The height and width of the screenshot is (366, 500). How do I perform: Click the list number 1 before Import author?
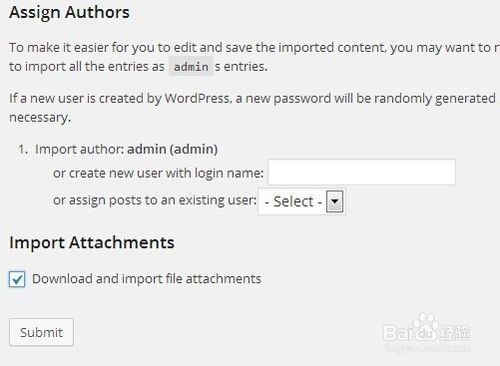tap(23, 149)
